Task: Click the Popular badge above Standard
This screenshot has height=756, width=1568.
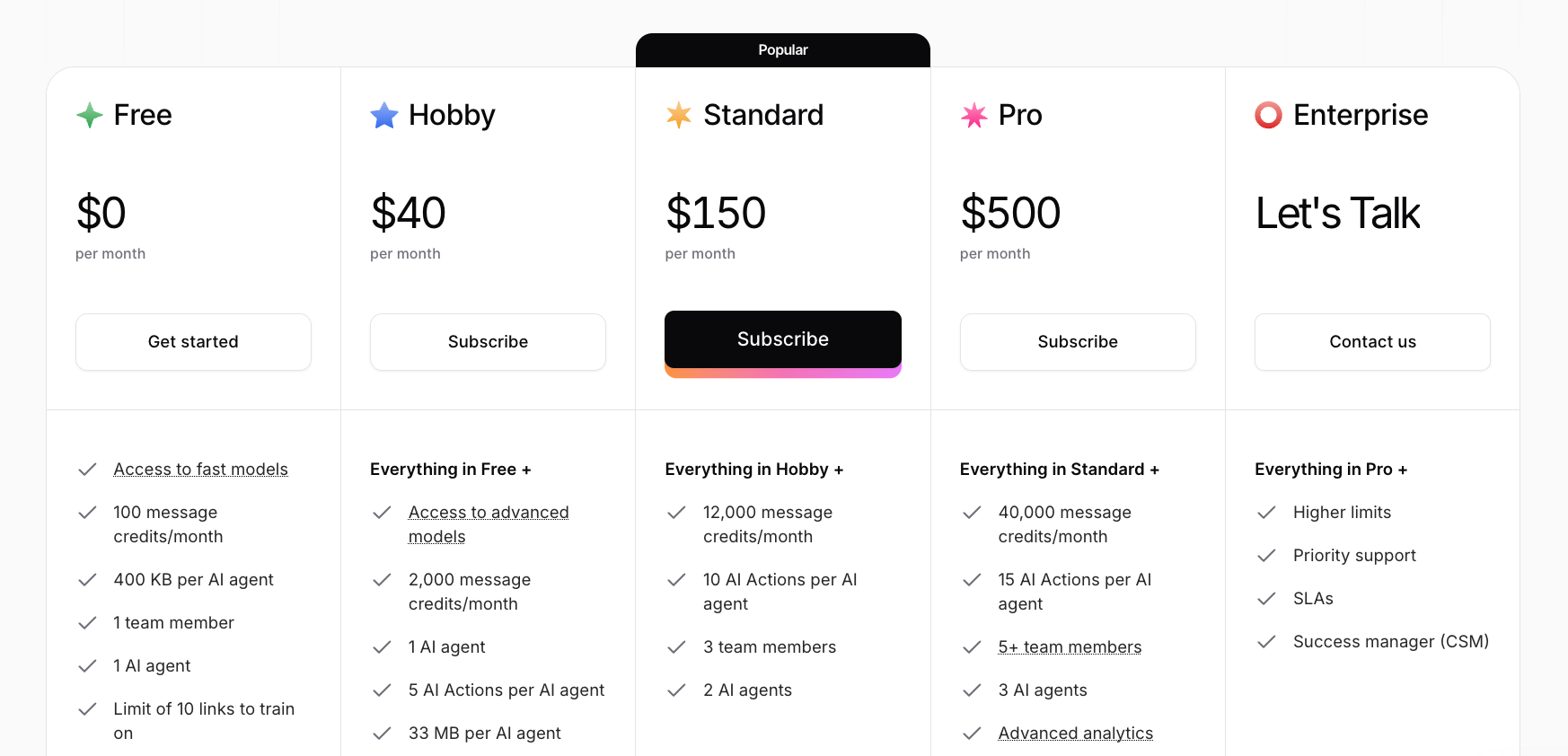Action: point(782,50)
